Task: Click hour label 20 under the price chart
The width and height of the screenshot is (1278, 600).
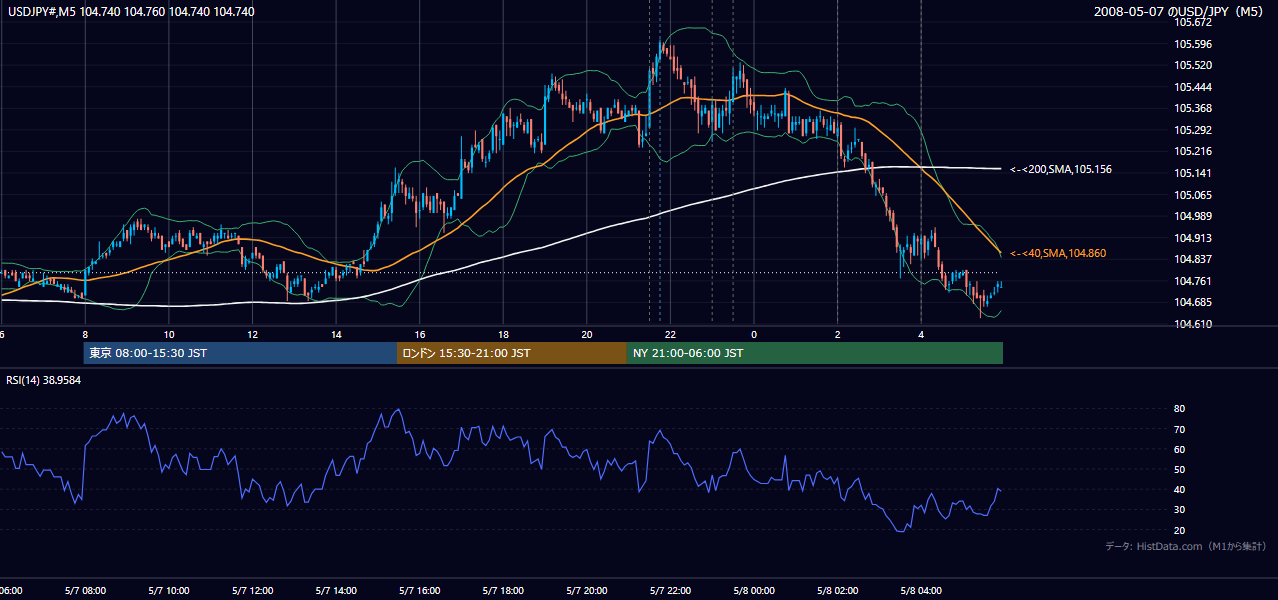Action: (x=587, y=334)
